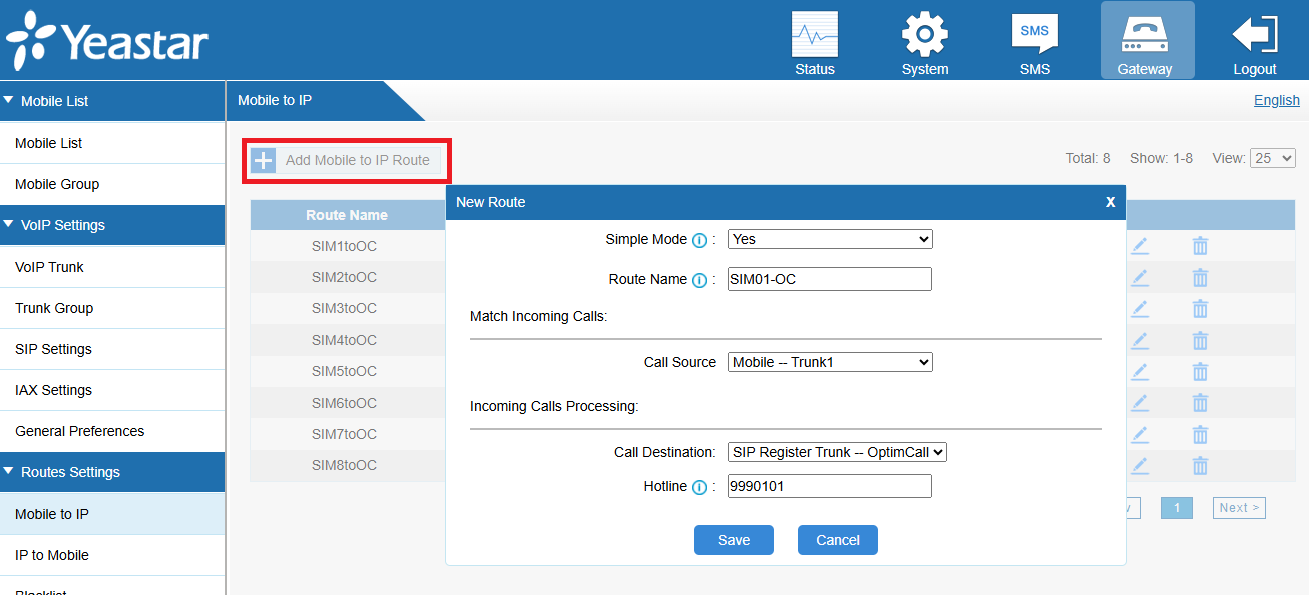Screen dimensions: 1309x595
Task: Focus the Hotline input field
Action: coord(830,486)
